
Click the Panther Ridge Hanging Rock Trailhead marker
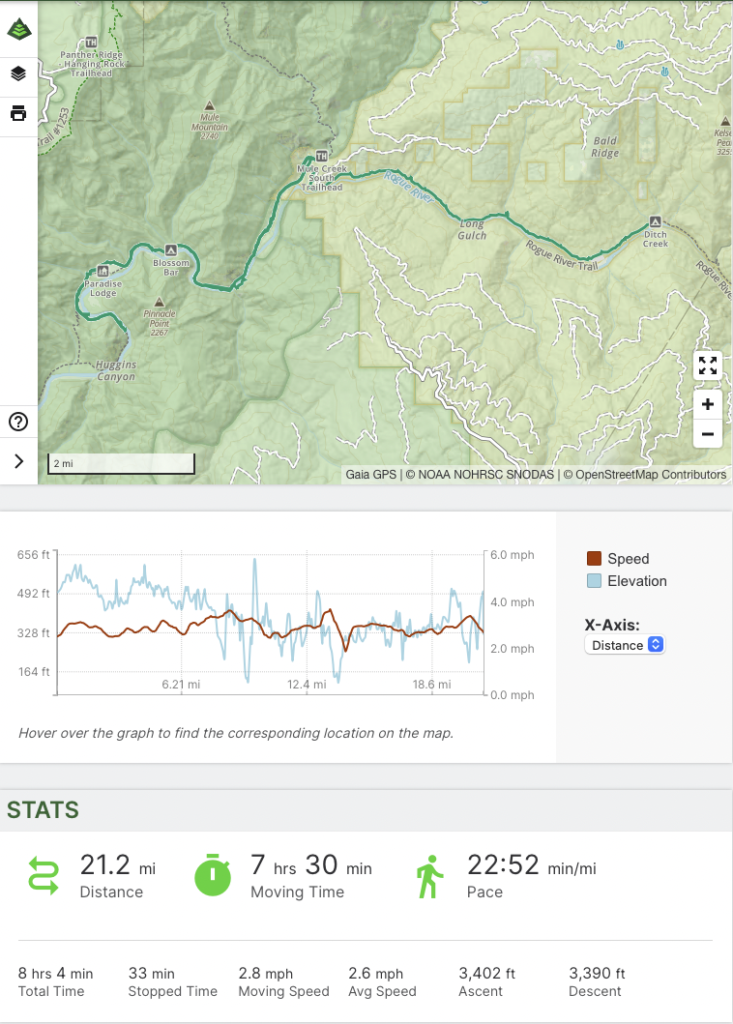pyautogui.click(x=91, y=43)
